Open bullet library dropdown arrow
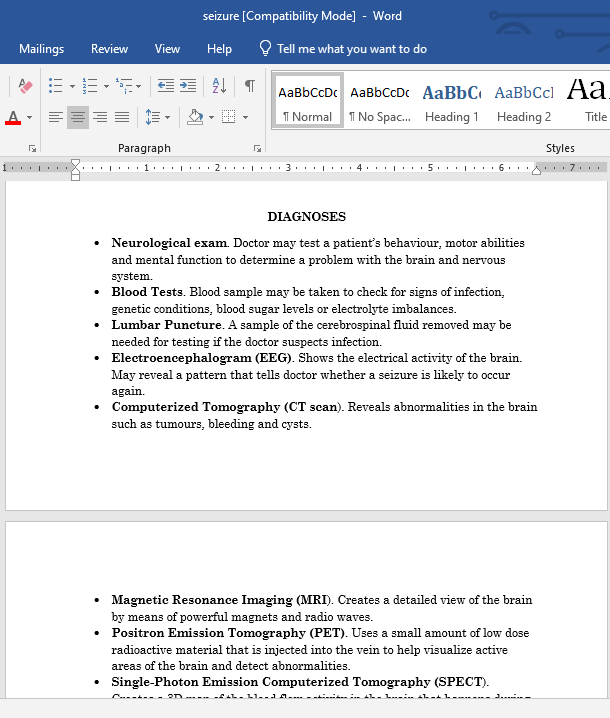 72,86
